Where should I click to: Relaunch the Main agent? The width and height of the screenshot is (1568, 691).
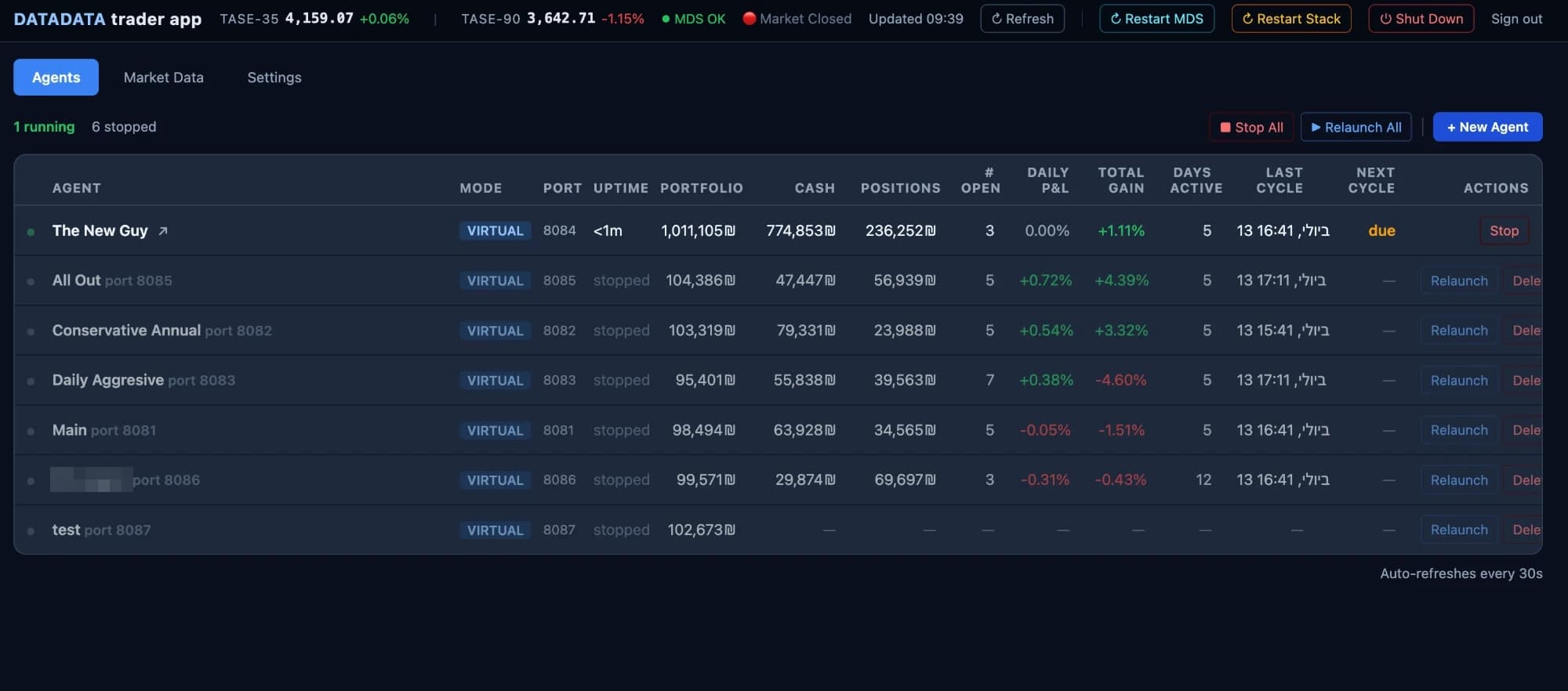(1459, 430)
